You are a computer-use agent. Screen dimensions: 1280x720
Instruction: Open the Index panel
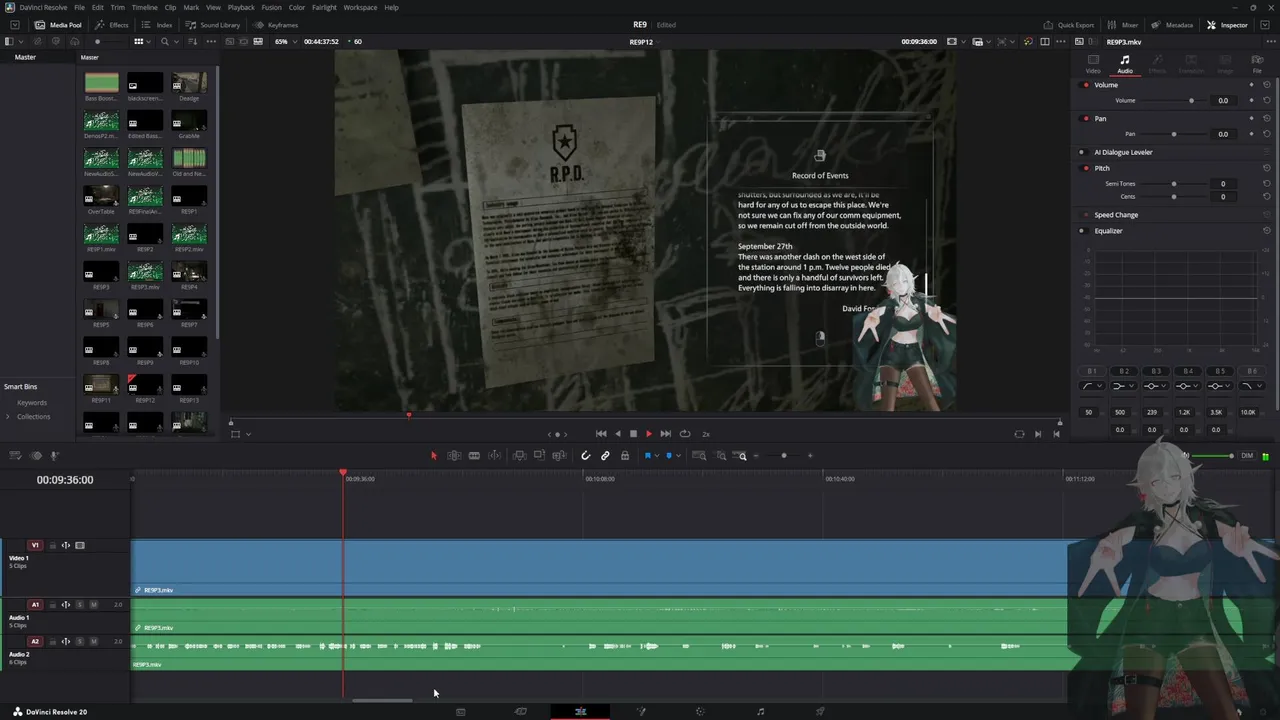[157, 25]
